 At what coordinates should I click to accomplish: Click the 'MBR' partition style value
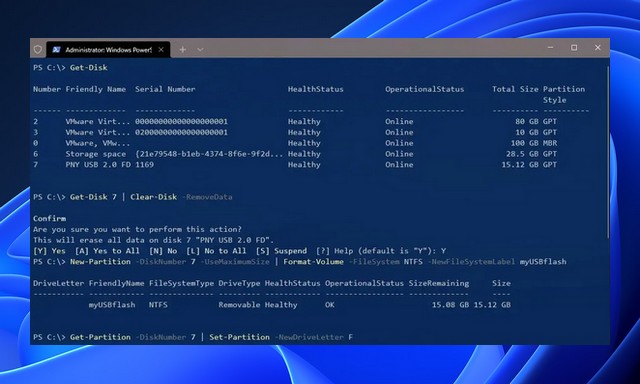tap(550, 143)
